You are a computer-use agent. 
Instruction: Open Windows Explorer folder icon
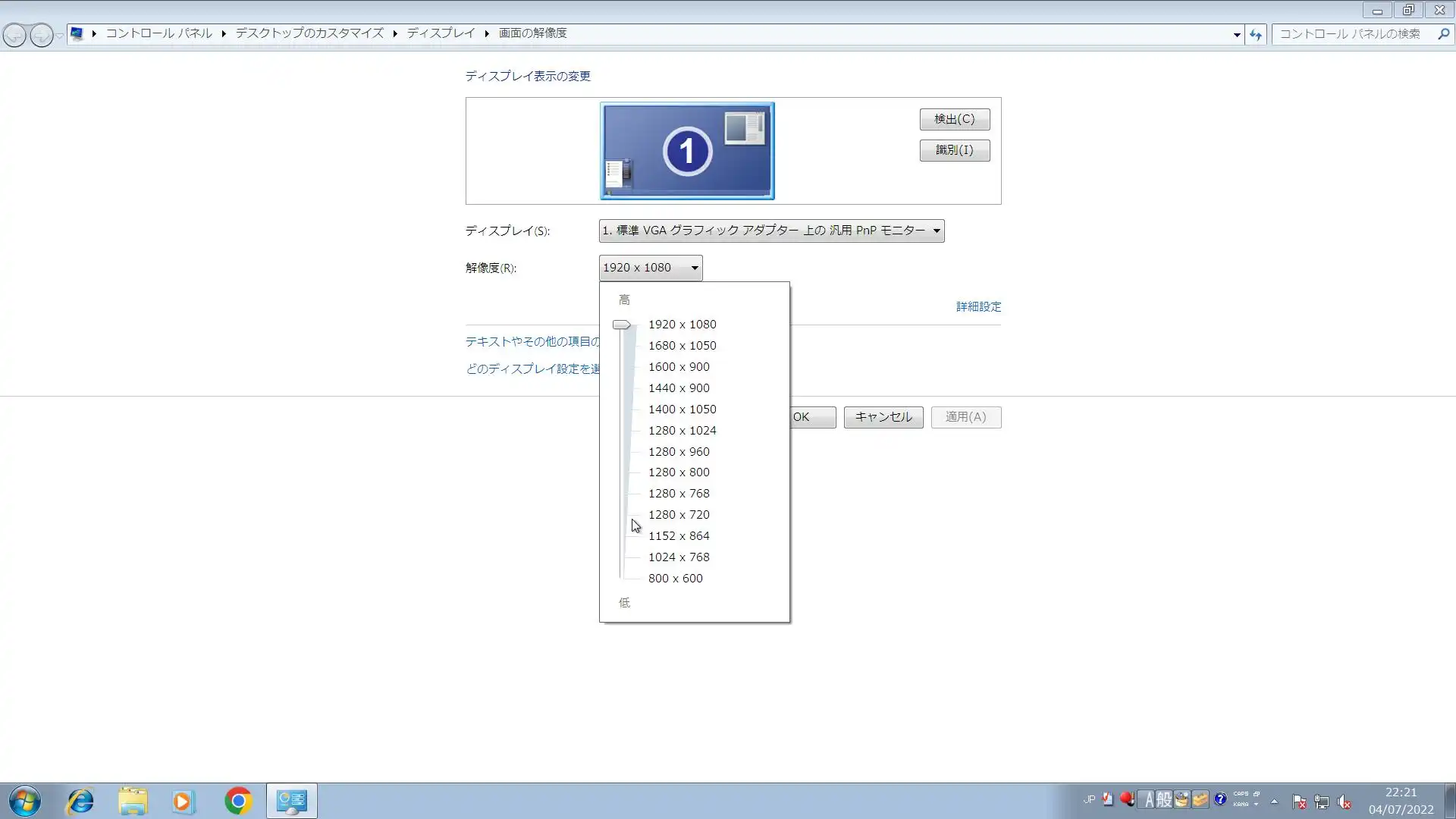(133, 801)
